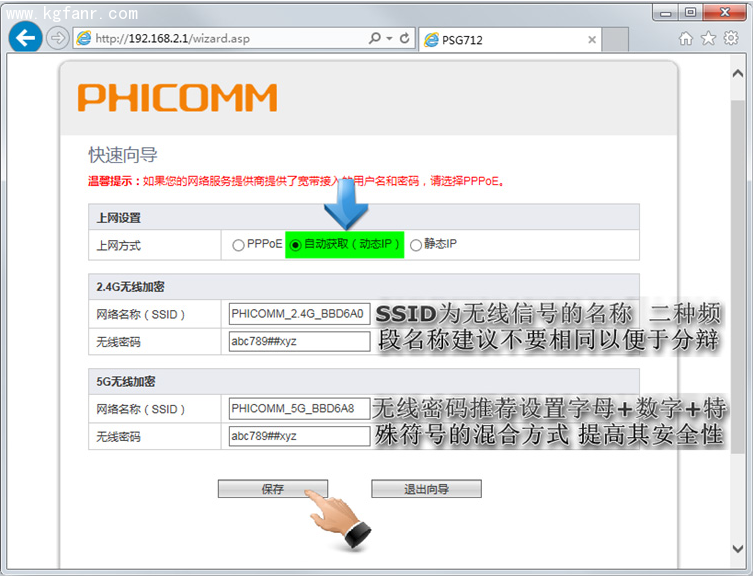The image size is (753, 576).
Task: Click the refresh icon in address bar
Action: point(405,39)
